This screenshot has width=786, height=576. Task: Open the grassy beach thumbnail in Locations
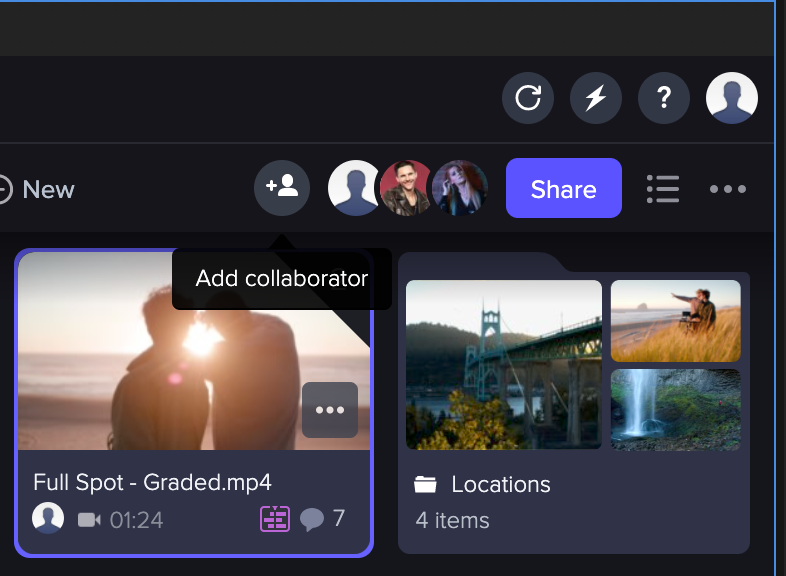point(676,321)
